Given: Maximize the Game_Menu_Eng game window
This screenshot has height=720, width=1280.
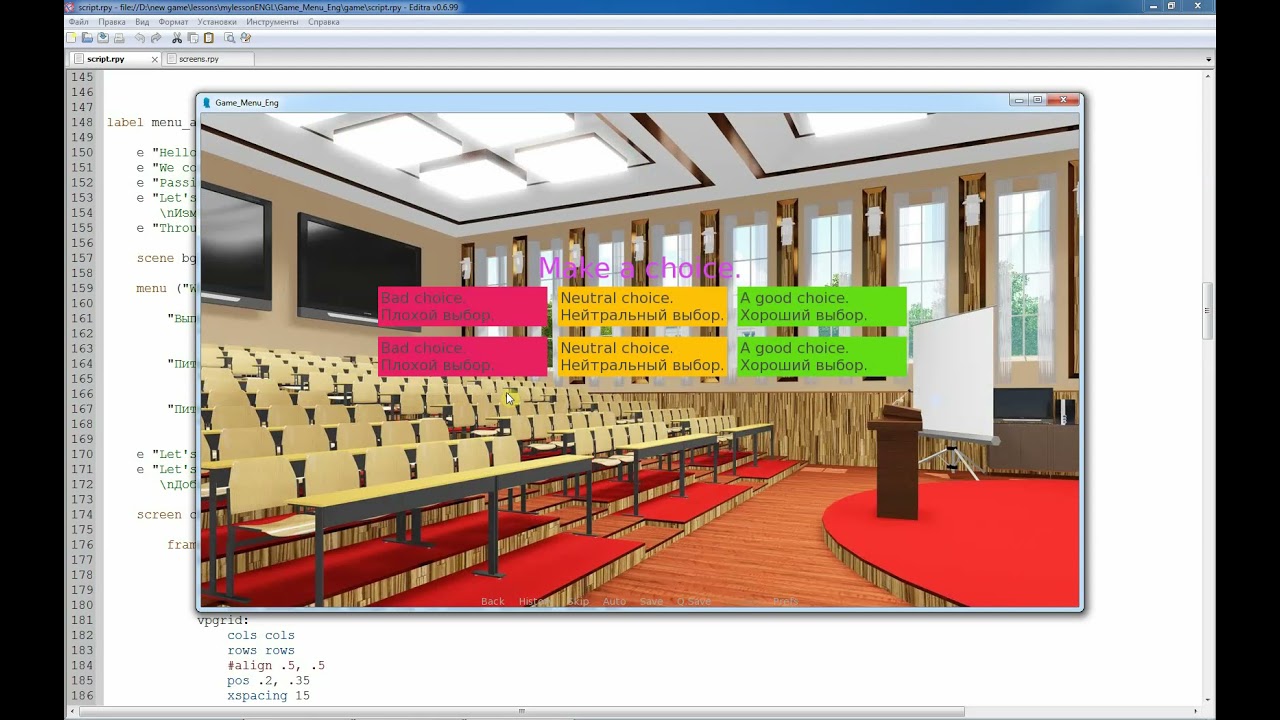Looking at the screenshot, I should [1037, 100].
